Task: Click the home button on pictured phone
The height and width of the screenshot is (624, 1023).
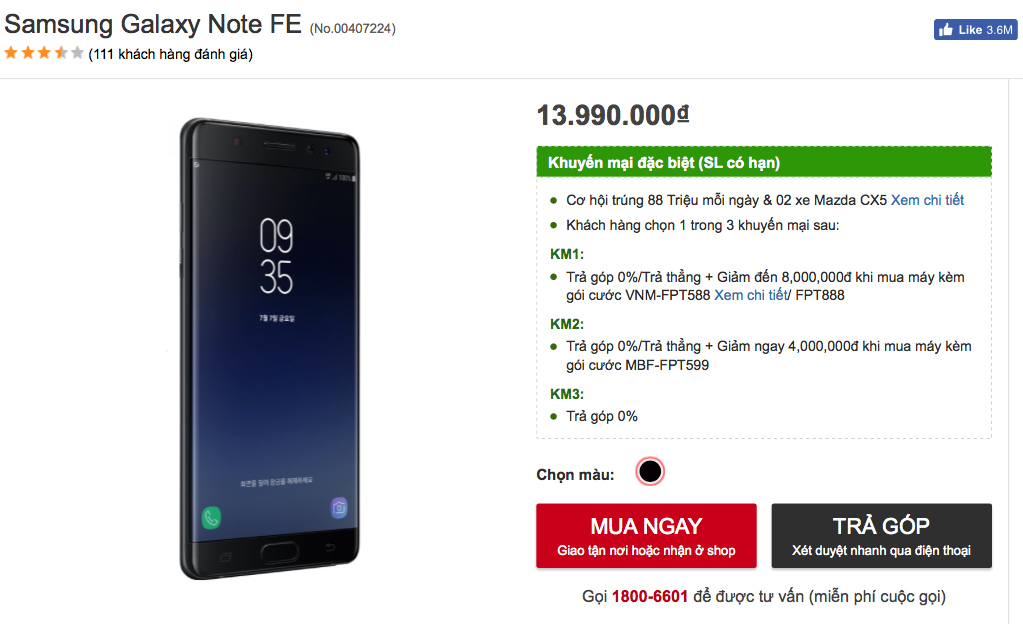Action: [x=278, y=553]
